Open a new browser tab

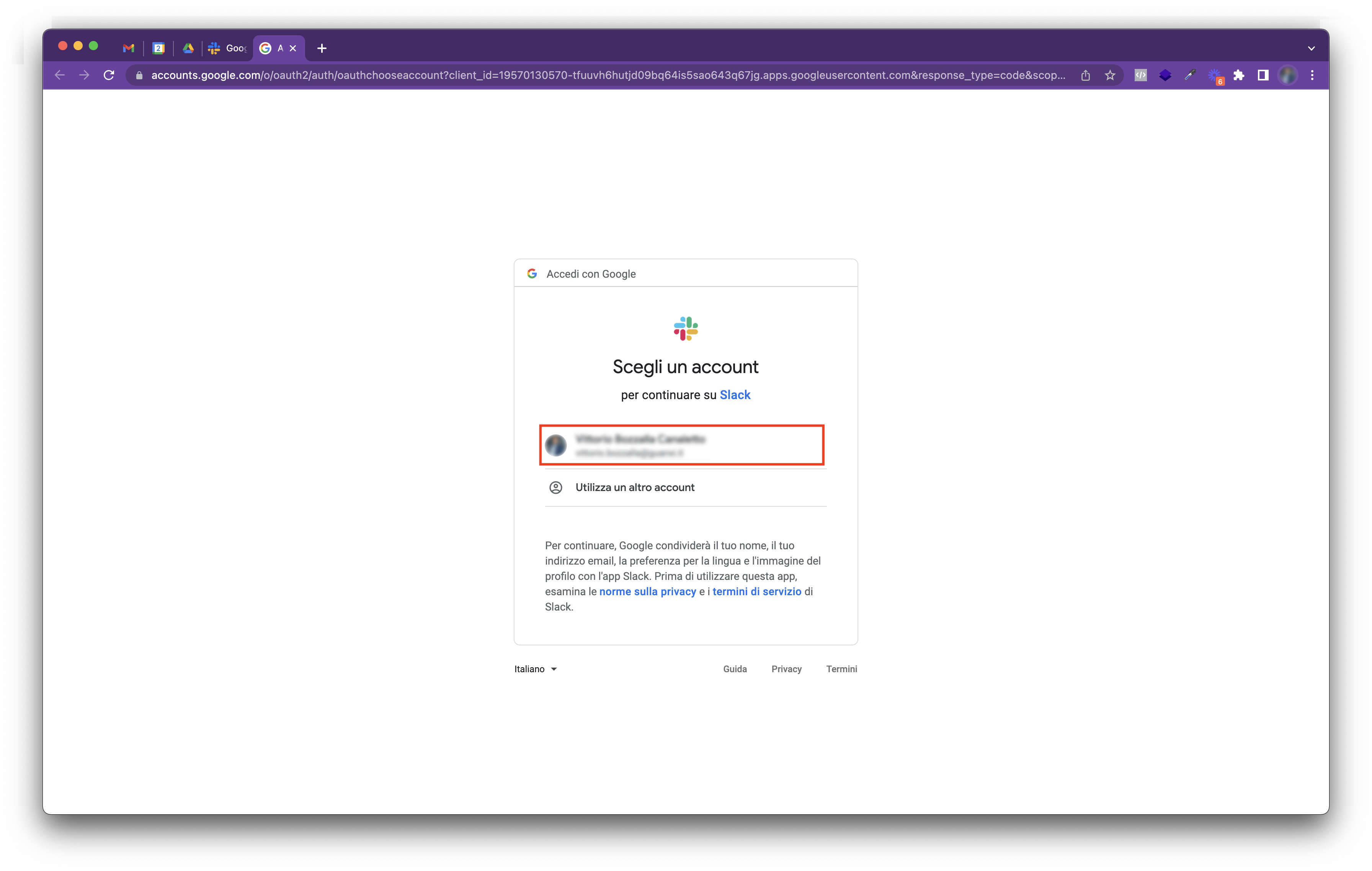click(x=322, y=48)
